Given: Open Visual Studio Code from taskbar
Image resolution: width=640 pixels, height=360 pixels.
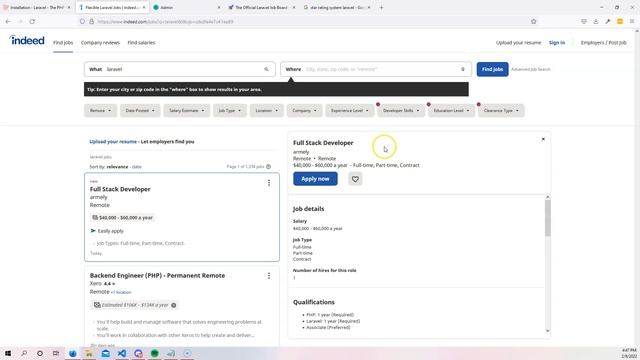Looking at the screenshot, I should coord(122,353).
